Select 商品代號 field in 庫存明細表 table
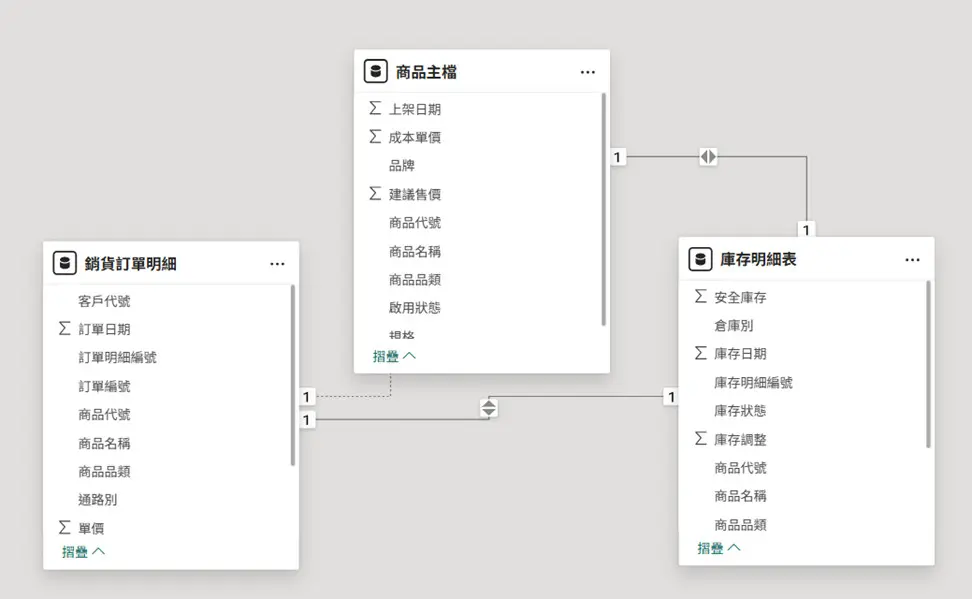This screenshot has height=599, width=972. click(x=740, y=468)
